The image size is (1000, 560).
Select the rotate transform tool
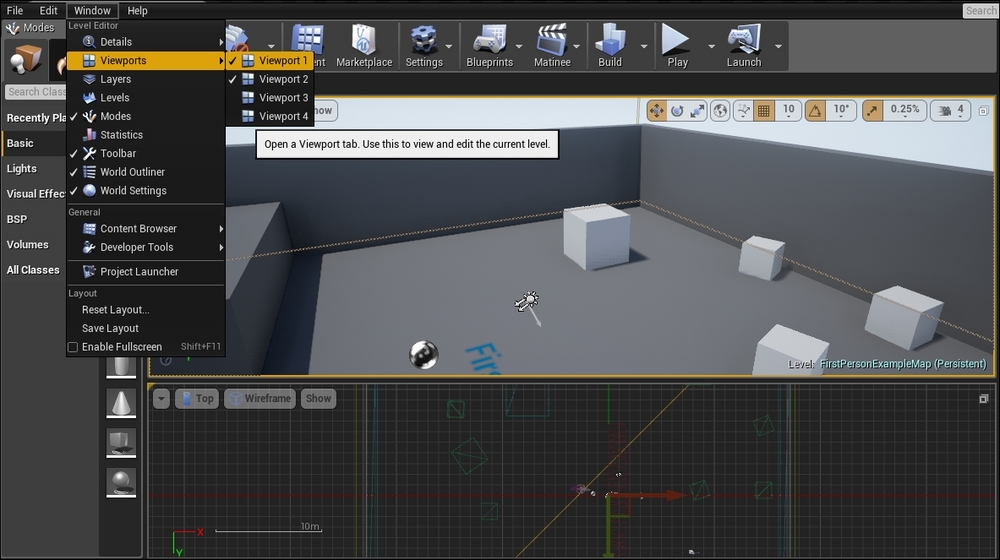pyautogui.click(x=677, y=110)
